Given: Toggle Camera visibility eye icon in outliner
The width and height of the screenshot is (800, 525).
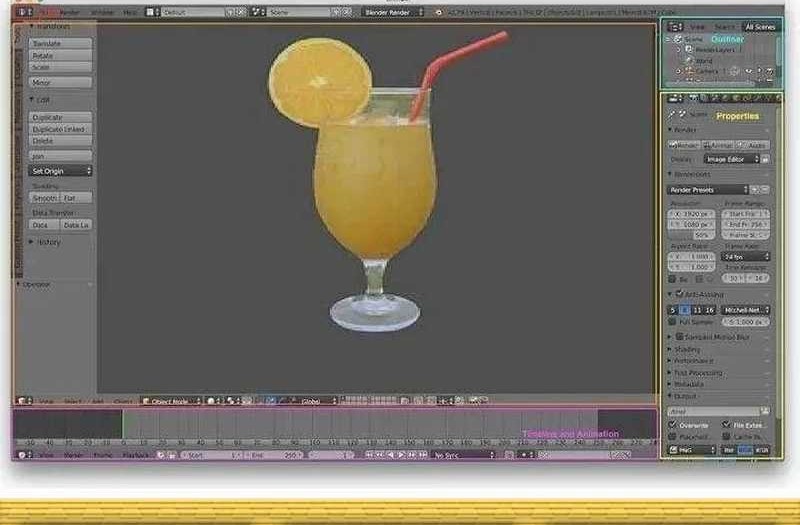Looking at the screenshot, I should [749, 72].
